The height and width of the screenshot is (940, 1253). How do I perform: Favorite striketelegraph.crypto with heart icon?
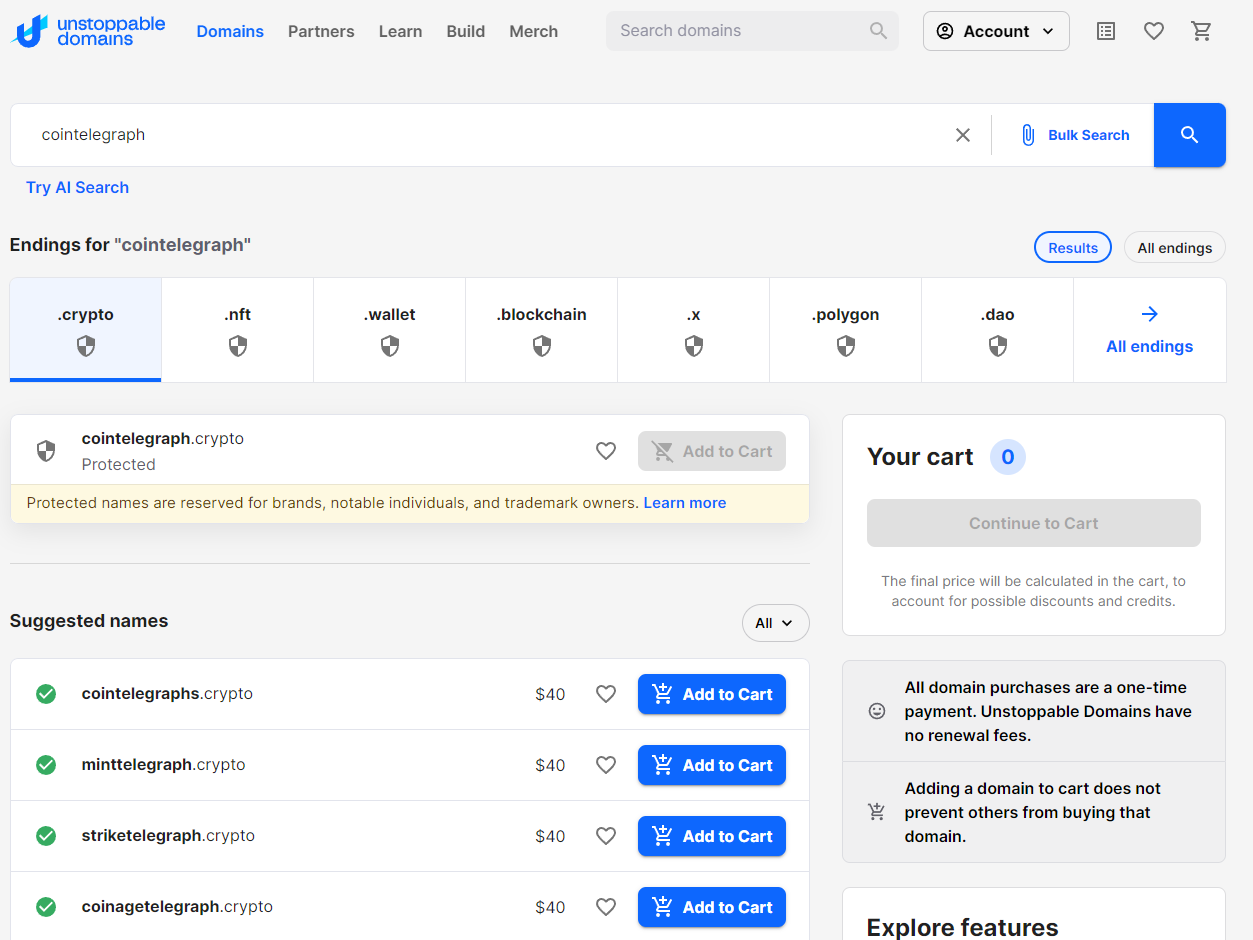pos(606,836)
